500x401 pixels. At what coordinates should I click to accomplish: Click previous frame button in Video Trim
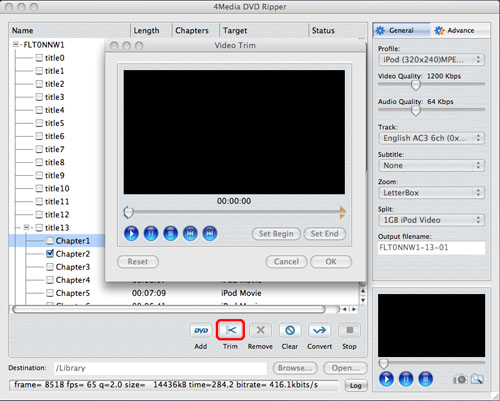pyautogui.click(x=190, y=233)
